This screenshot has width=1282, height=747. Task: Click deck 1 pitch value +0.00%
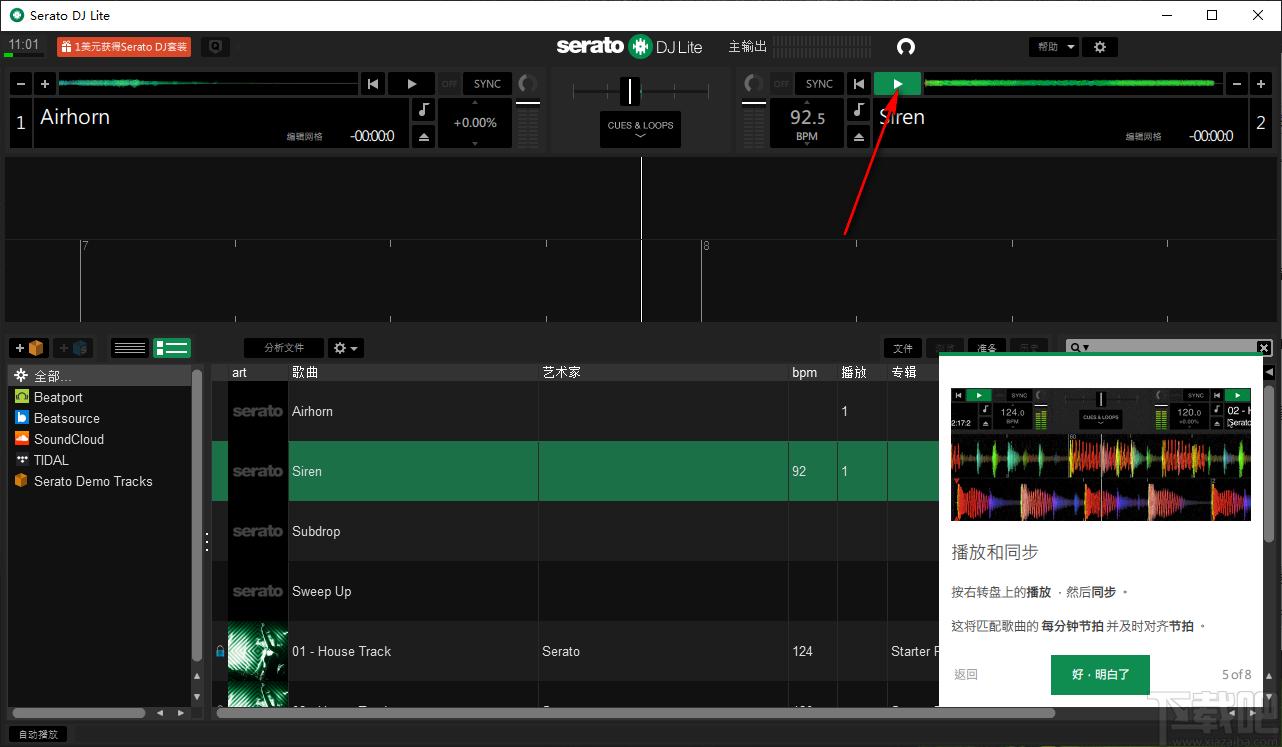click(x=475, y=123)
